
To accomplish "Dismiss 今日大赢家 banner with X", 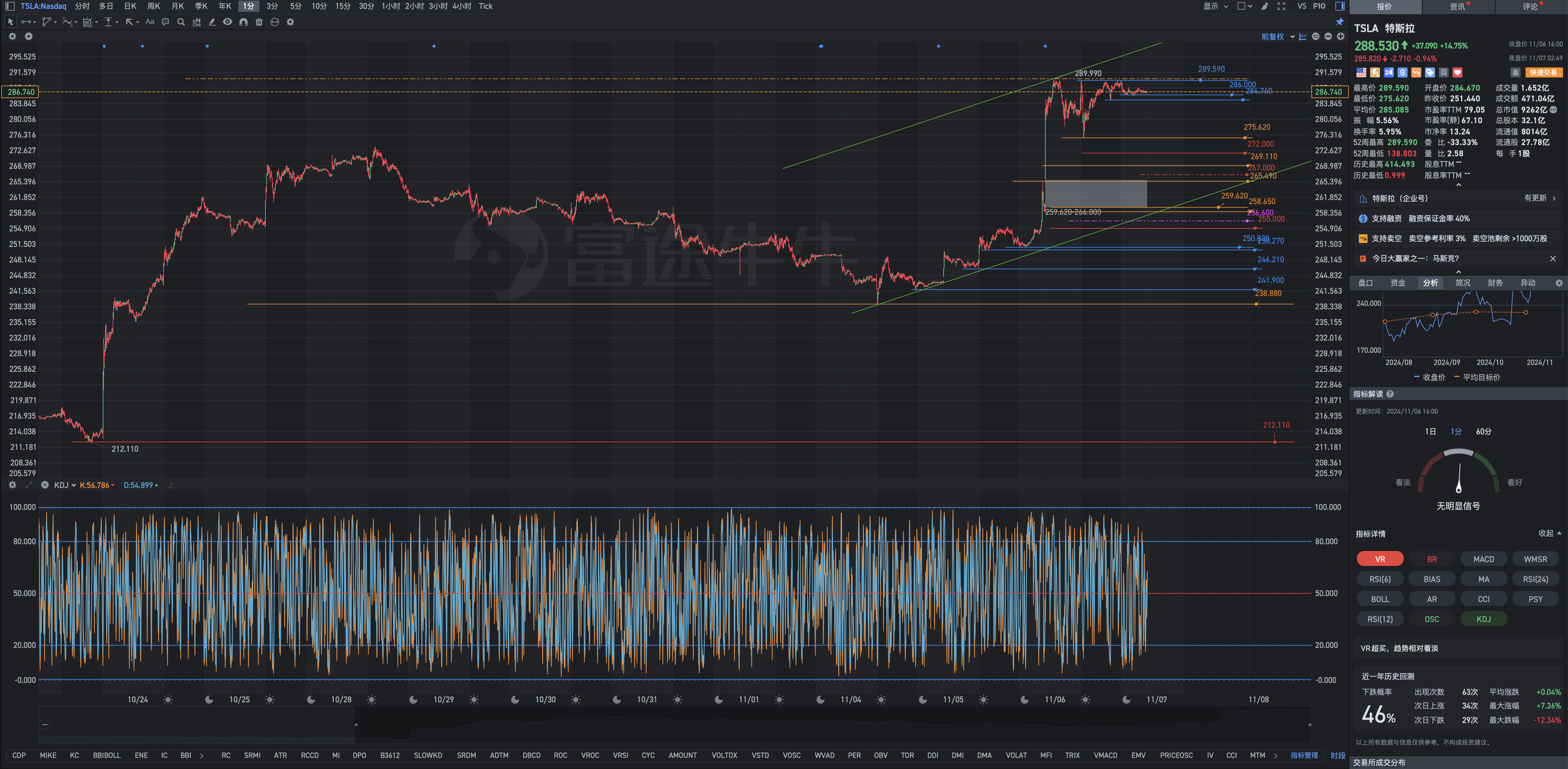I will (x=1553, y=259).
